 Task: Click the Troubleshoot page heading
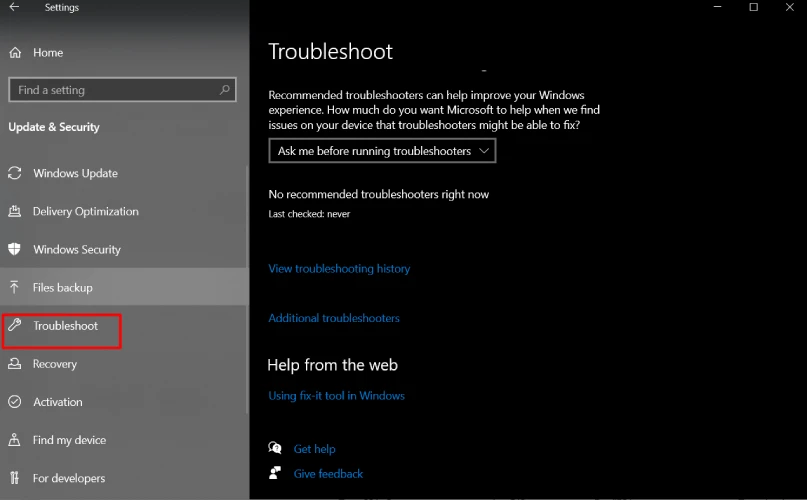[x=330, y=51]
